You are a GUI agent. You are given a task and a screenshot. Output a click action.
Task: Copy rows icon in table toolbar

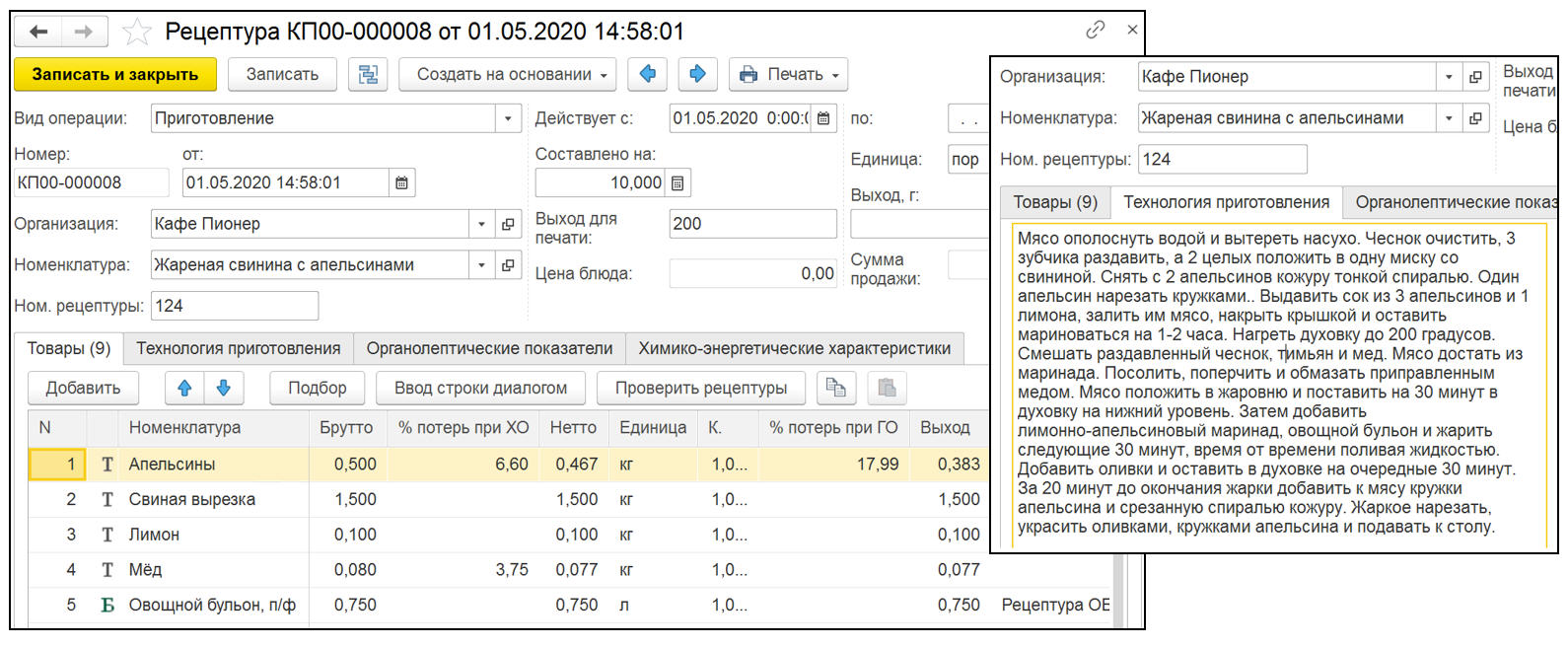pyautogui.click(x=836, y=388)
